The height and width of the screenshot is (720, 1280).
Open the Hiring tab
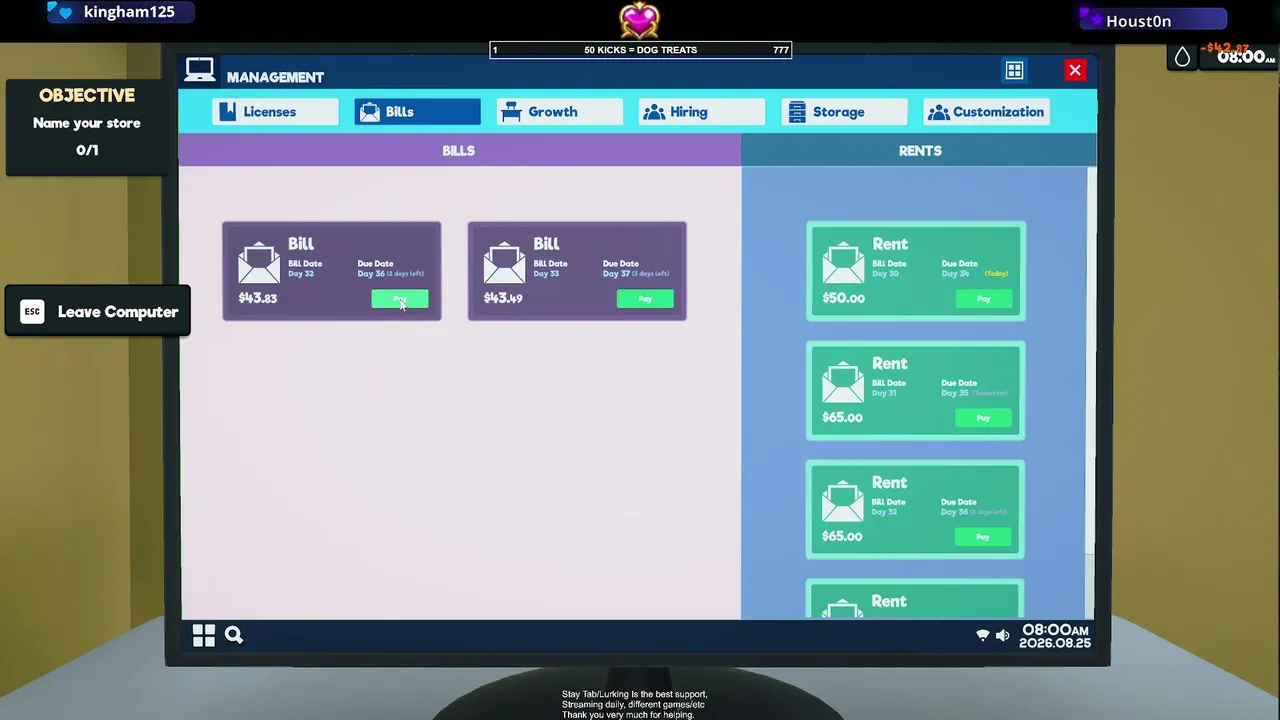pos(702,112)
